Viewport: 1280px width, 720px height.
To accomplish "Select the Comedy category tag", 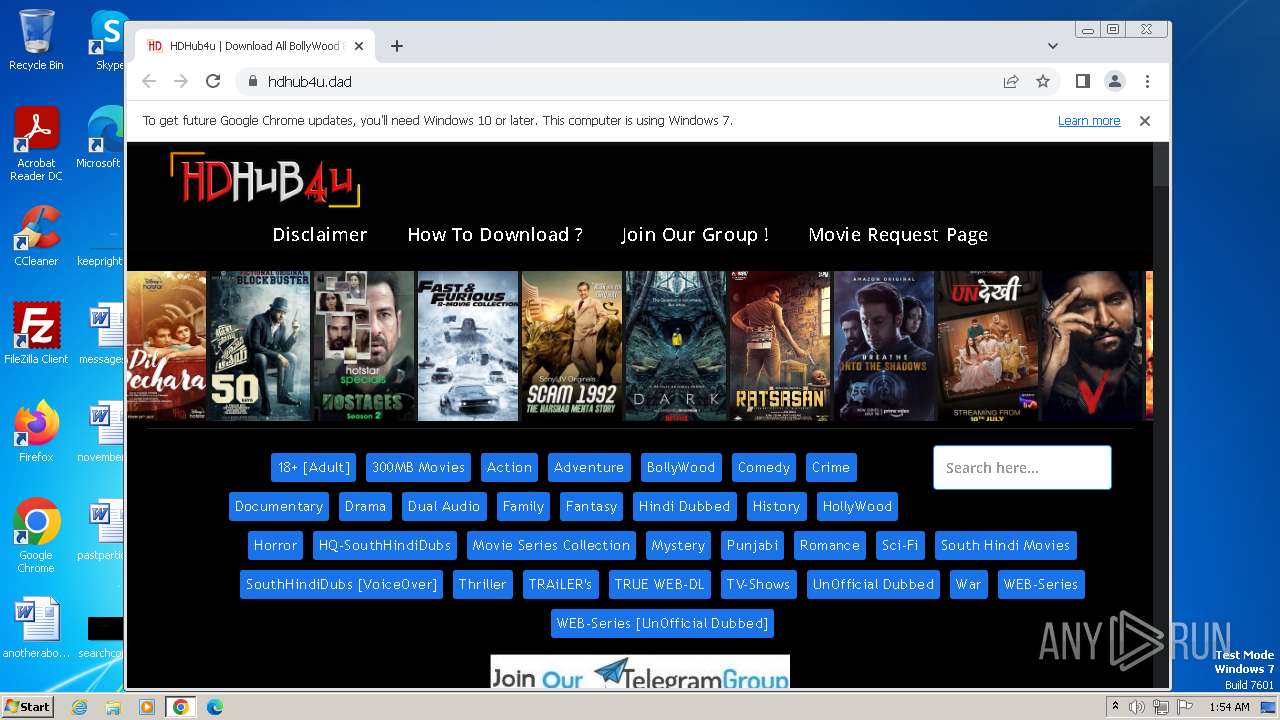I will pyautogui.click(x=764, y=467).
